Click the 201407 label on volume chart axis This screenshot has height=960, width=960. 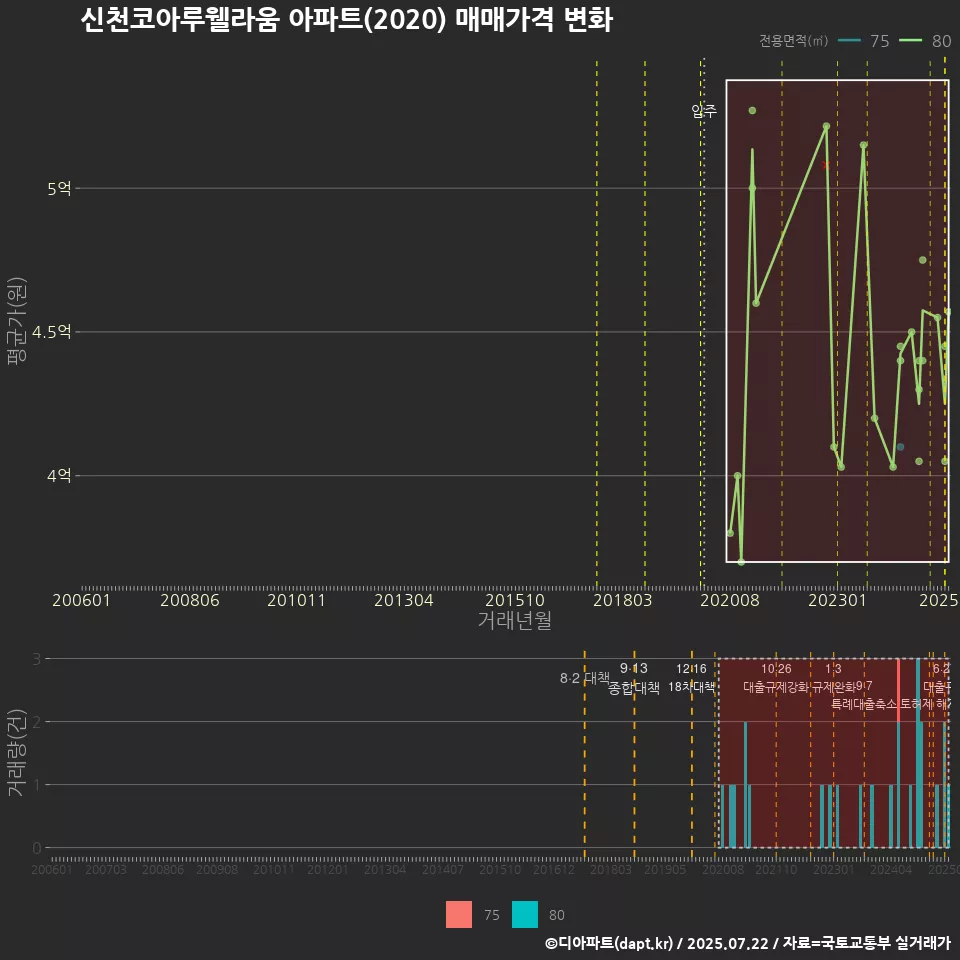pos(443,869)
